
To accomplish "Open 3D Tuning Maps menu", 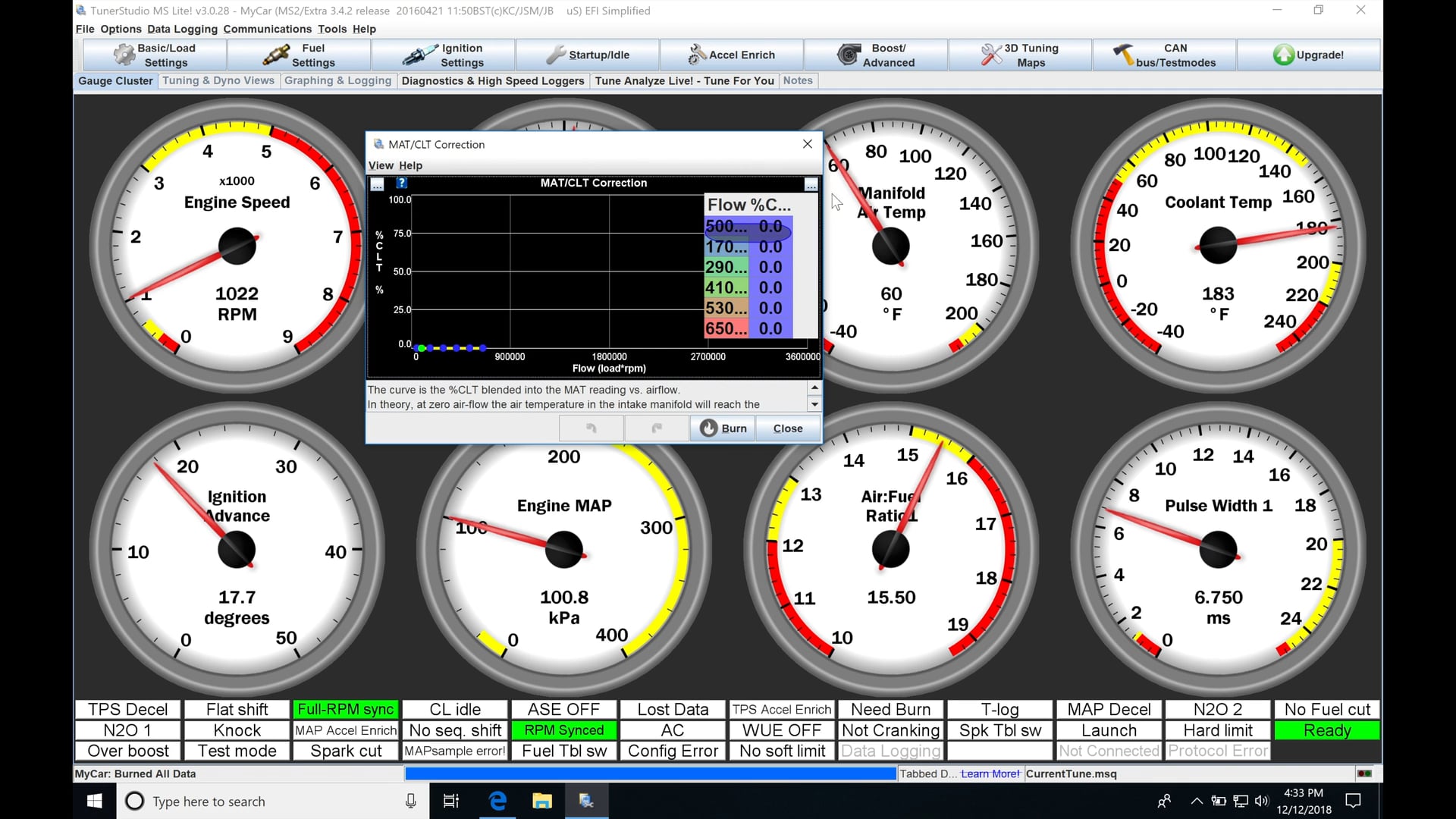I will (1020, 55).
